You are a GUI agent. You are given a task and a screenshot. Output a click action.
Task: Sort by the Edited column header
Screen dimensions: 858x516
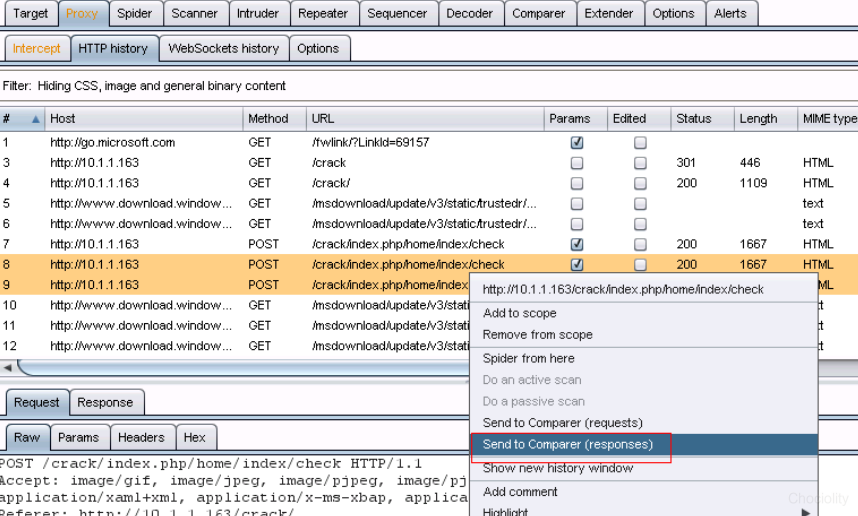[639, 119]
